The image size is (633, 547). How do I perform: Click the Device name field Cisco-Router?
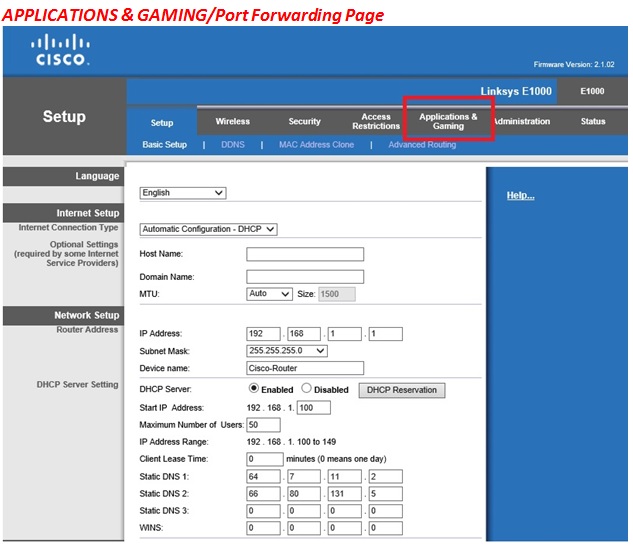305,368
